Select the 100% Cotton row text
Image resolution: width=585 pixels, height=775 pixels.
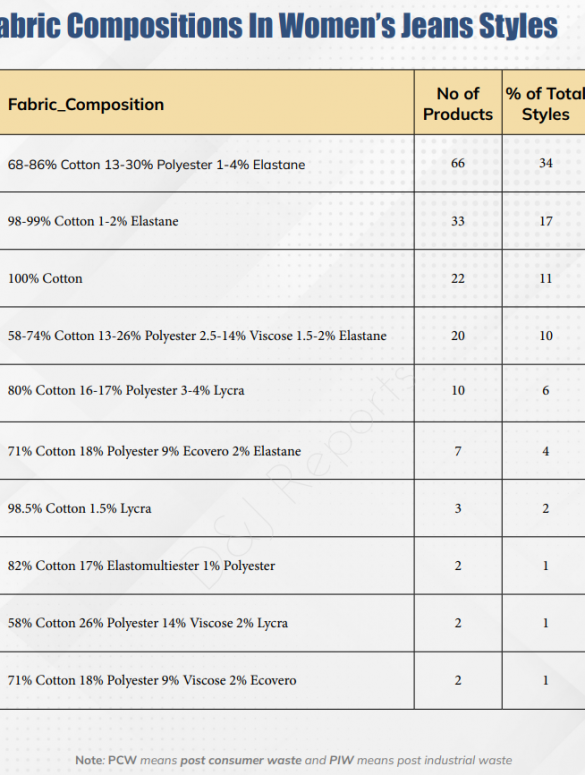[x=45, y=278]
